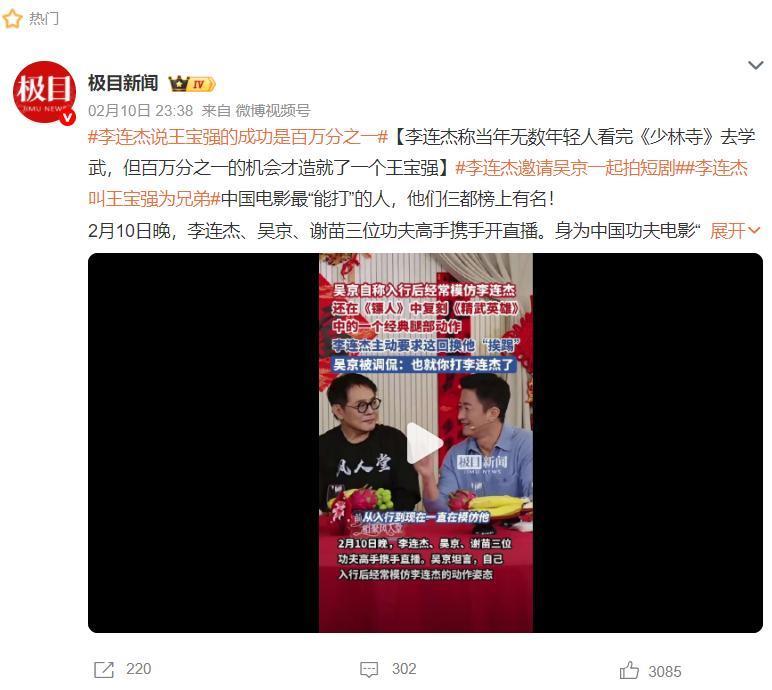The width and height of the screenshot is (772, 690).
Task: Like the post with thumbs-up icon
Action: click(x=629, y=670)
